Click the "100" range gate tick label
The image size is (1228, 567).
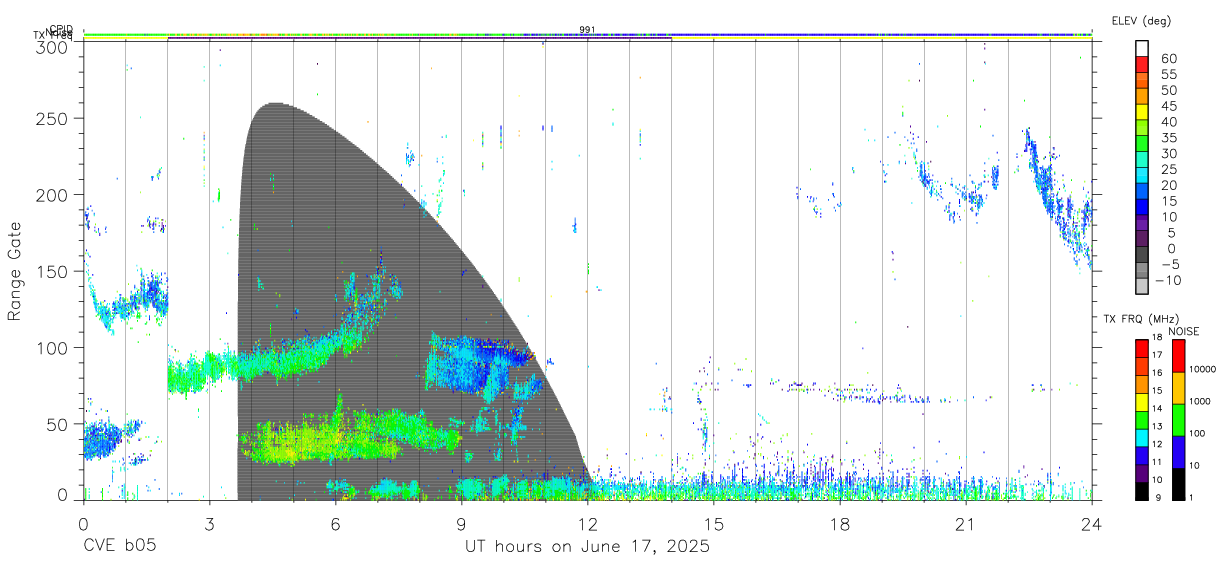click(x=54, y=347)
